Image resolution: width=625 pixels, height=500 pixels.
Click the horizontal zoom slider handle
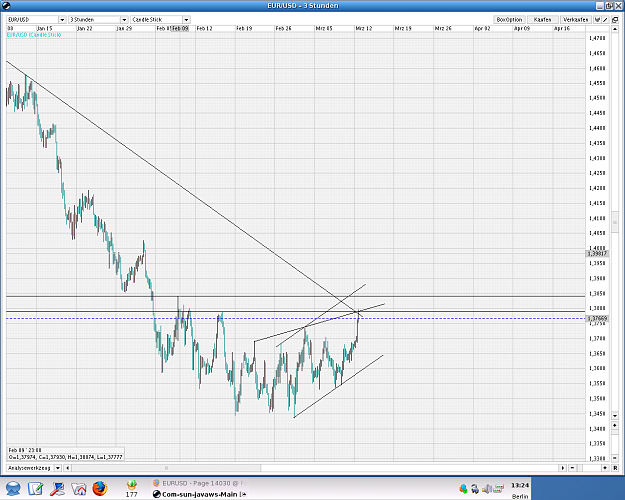580,468
